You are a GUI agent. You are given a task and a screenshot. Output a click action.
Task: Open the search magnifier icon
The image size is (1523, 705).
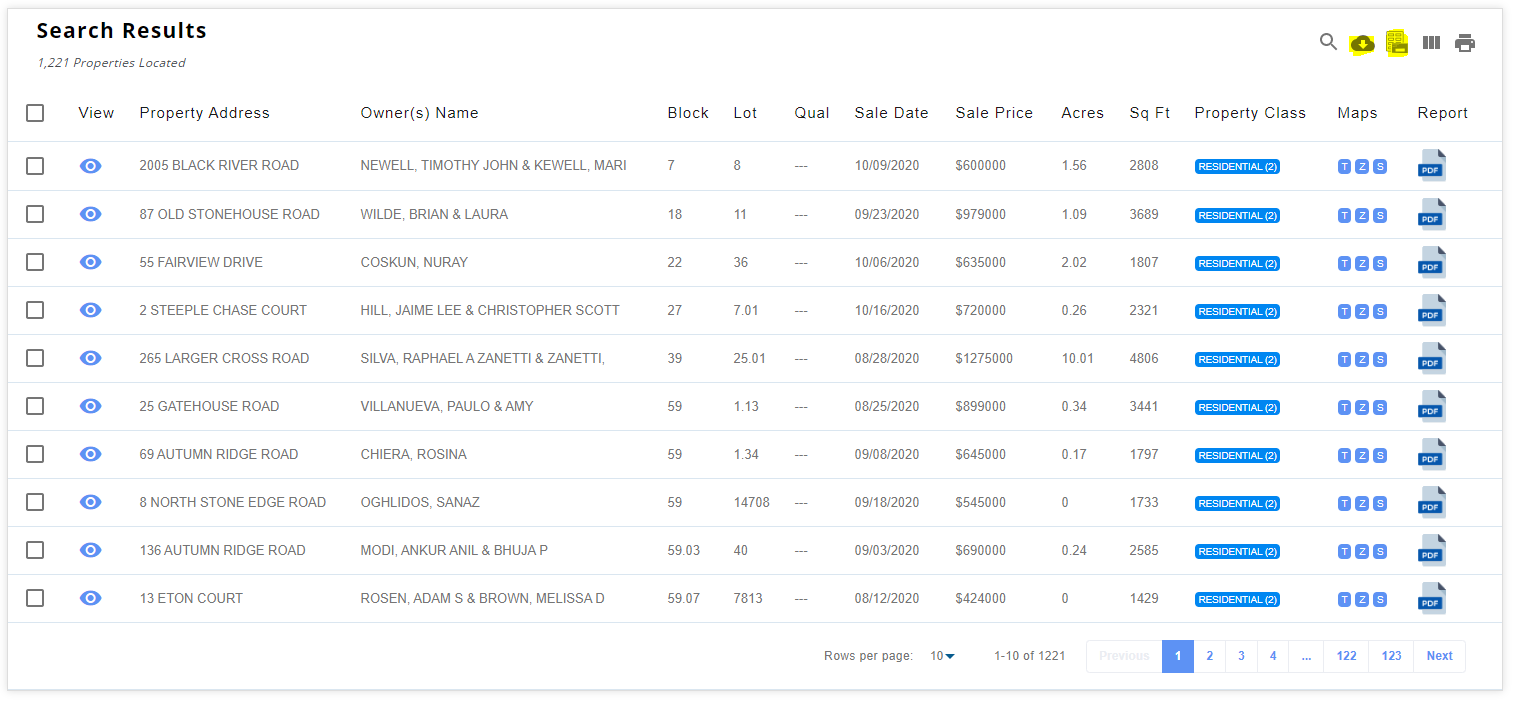tap(1328, 42)
